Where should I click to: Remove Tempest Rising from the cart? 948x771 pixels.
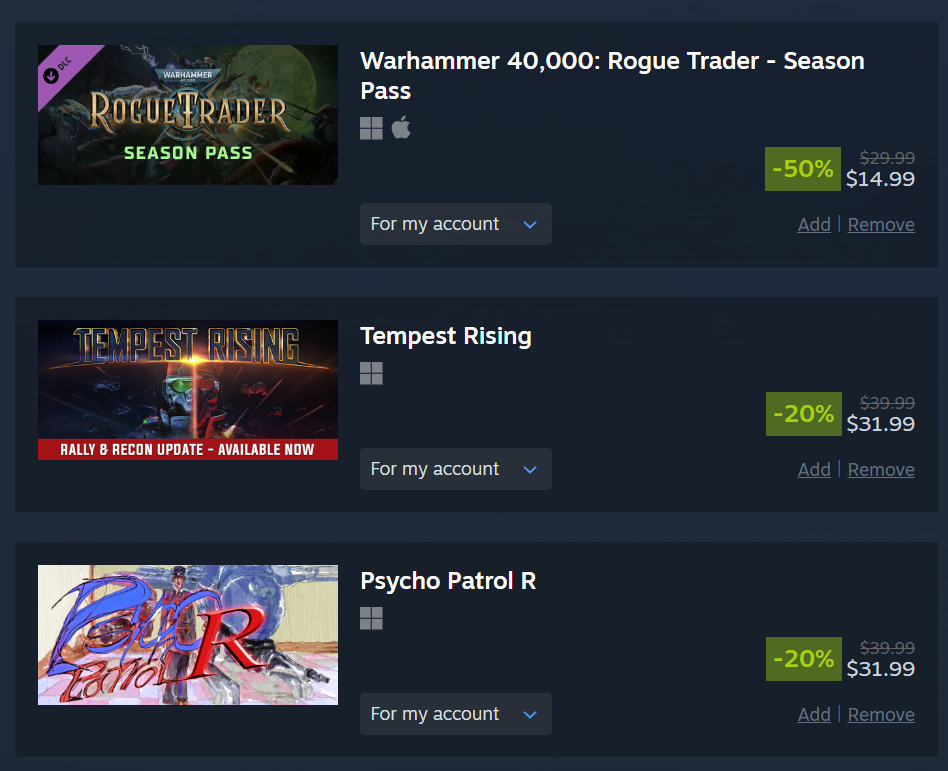point(881,469)
